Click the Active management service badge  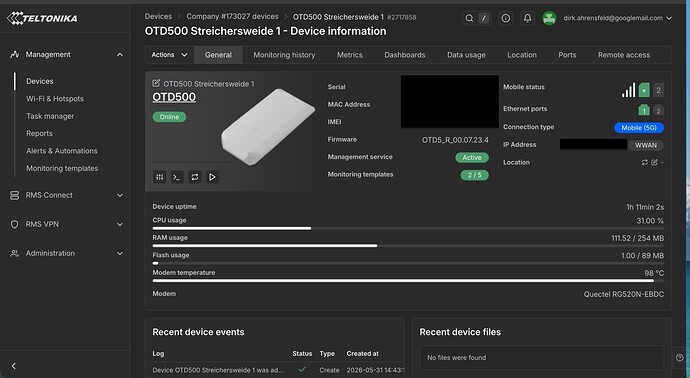472,158
